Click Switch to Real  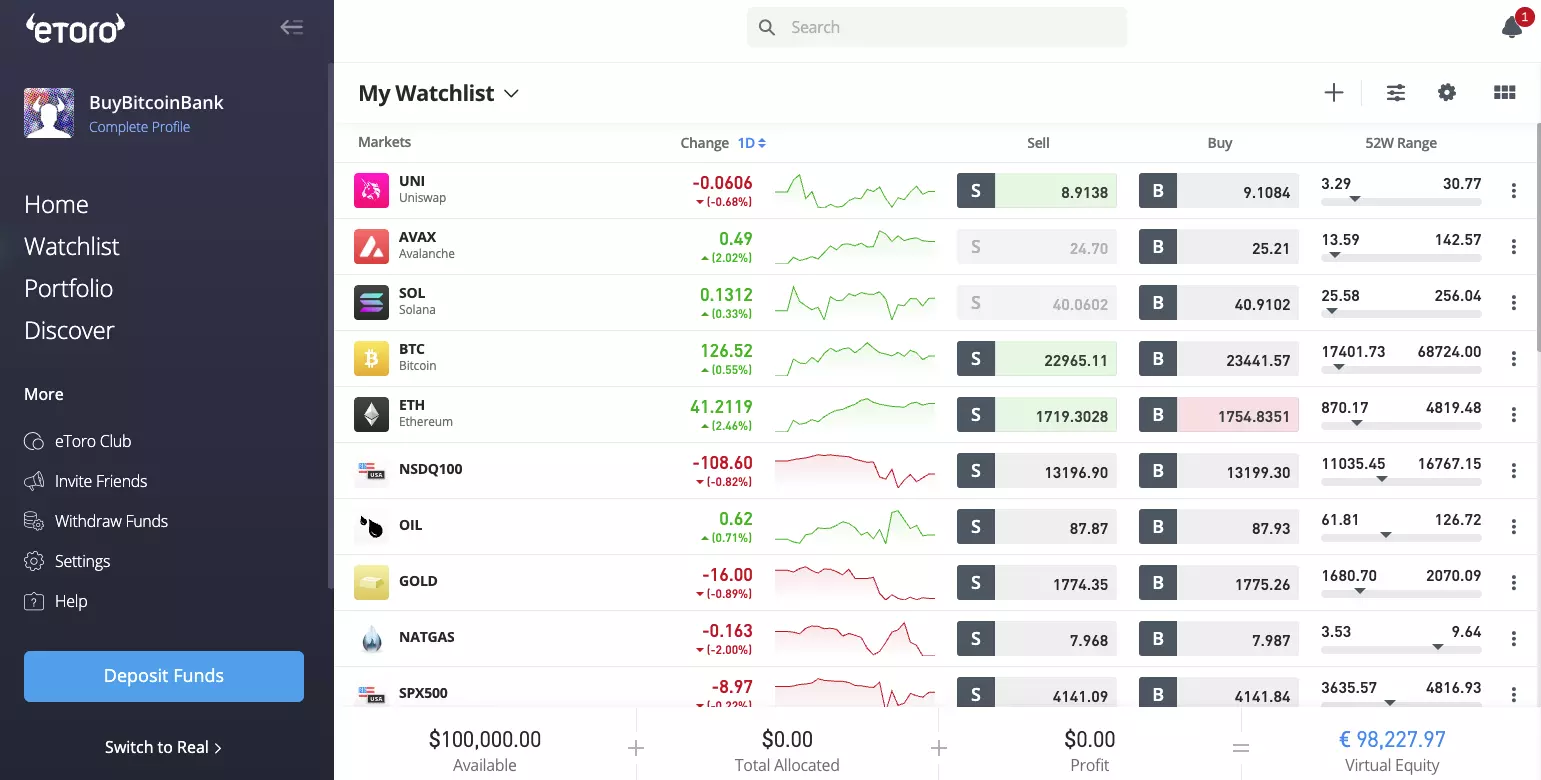pyautogui.click(x=164, y=747)
